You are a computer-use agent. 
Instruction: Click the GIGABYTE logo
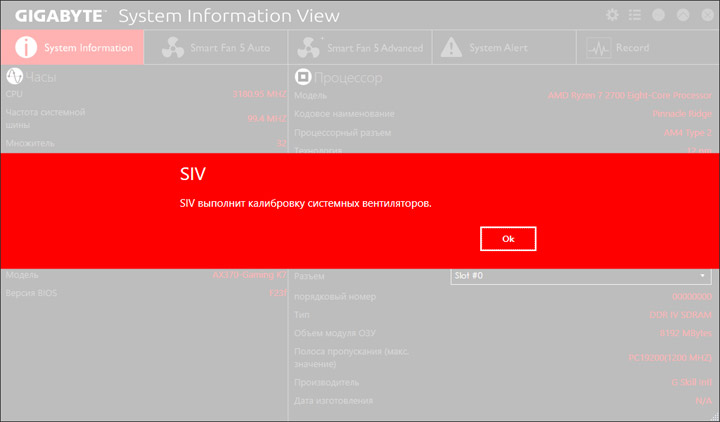(59, 16)
